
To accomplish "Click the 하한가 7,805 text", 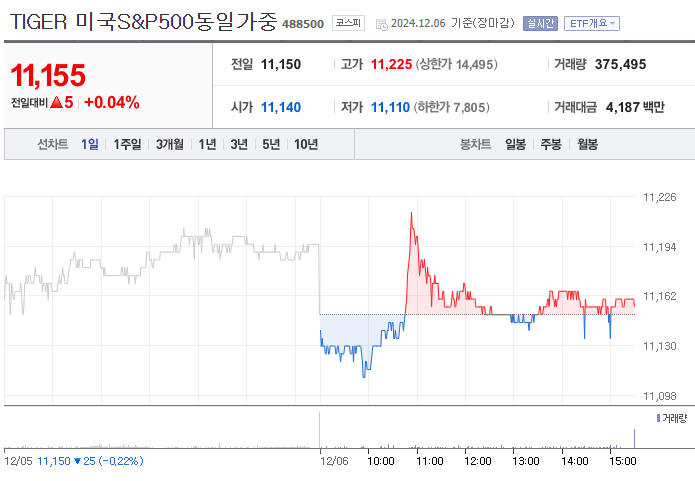I will [451, 107].
